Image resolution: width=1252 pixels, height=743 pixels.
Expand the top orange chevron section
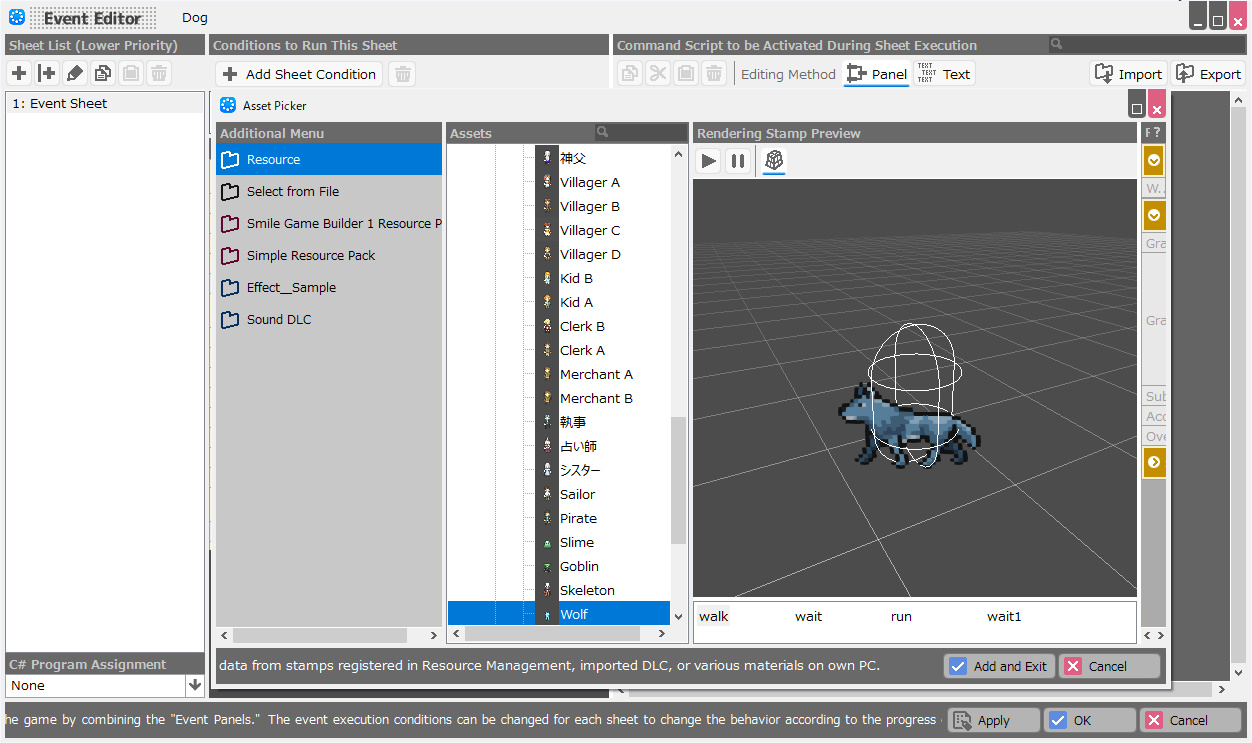[x=1154, y=160]
